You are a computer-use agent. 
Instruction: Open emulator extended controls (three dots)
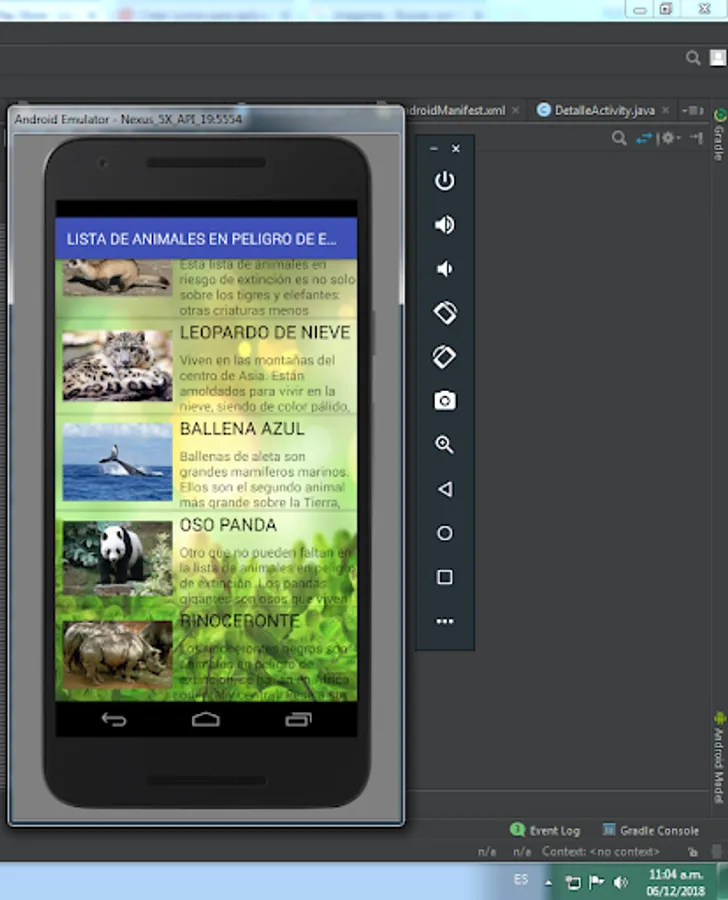pyautogui.click(x=444, y=621)
